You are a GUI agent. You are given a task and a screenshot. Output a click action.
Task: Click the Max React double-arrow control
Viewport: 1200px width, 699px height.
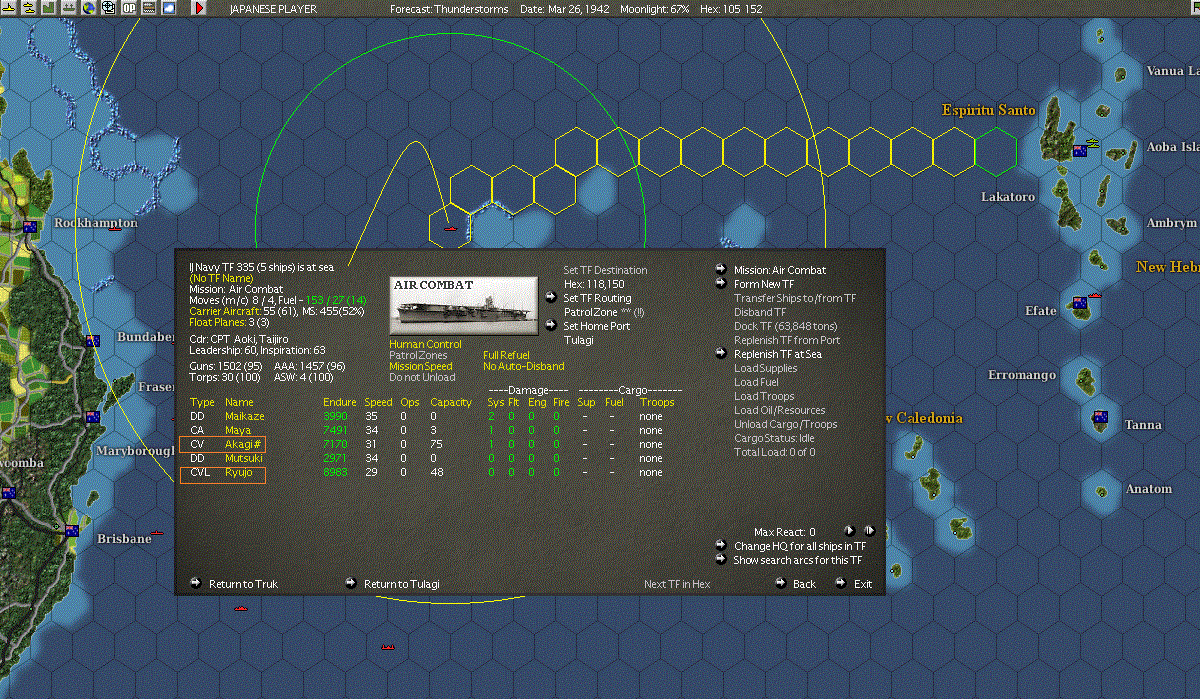(870, 531)
